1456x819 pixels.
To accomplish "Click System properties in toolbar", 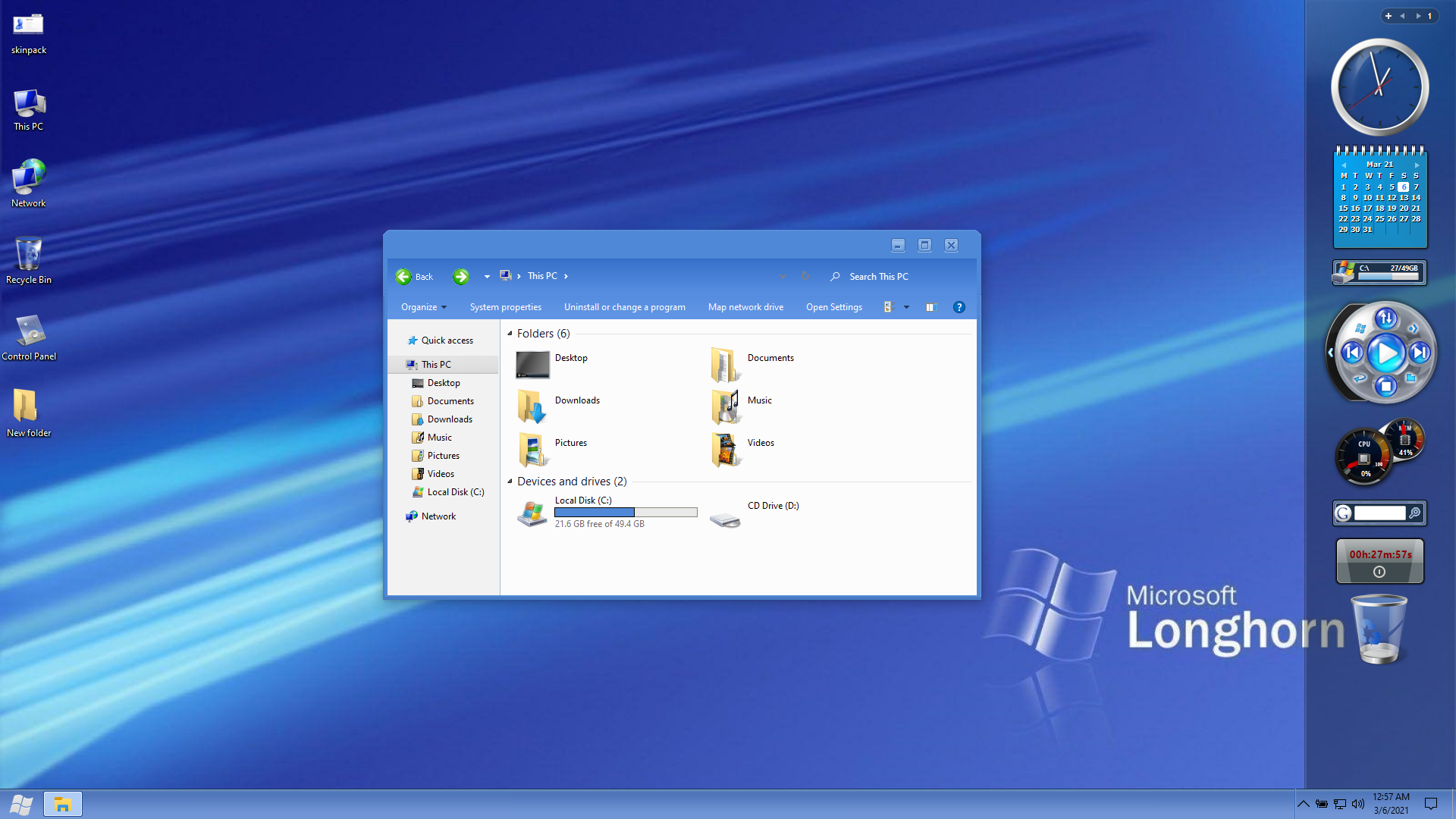I will [x=505, y=307].
